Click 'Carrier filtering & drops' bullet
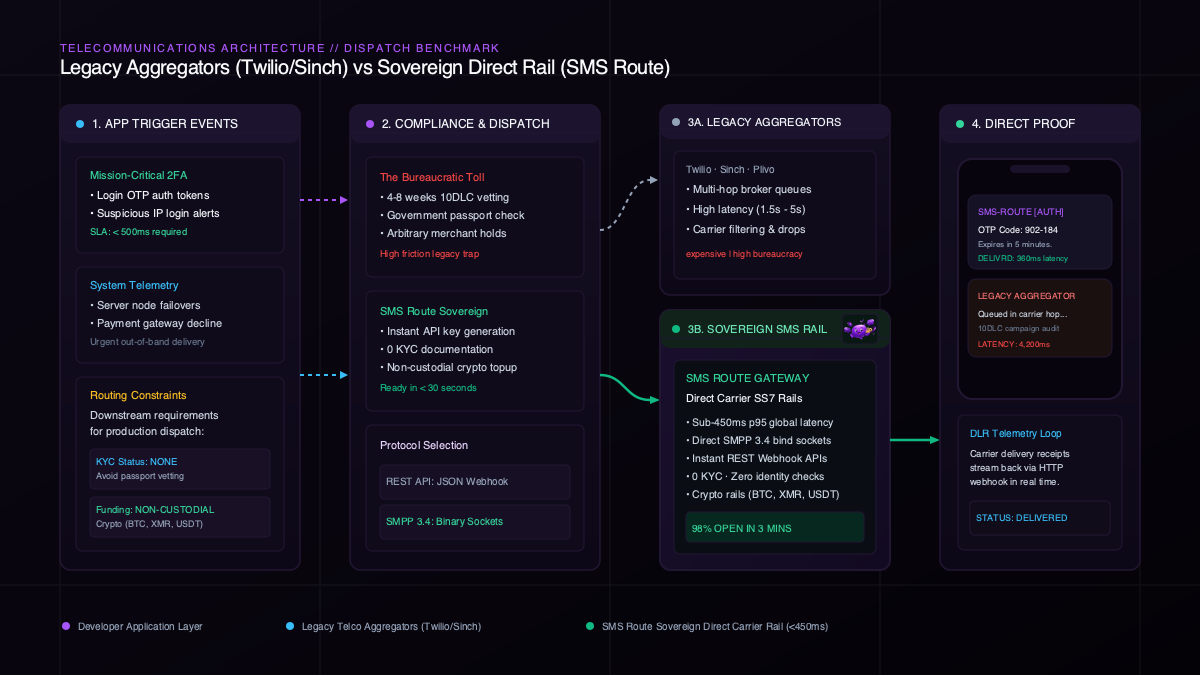 pyautogui.click(x=746, y=229)
